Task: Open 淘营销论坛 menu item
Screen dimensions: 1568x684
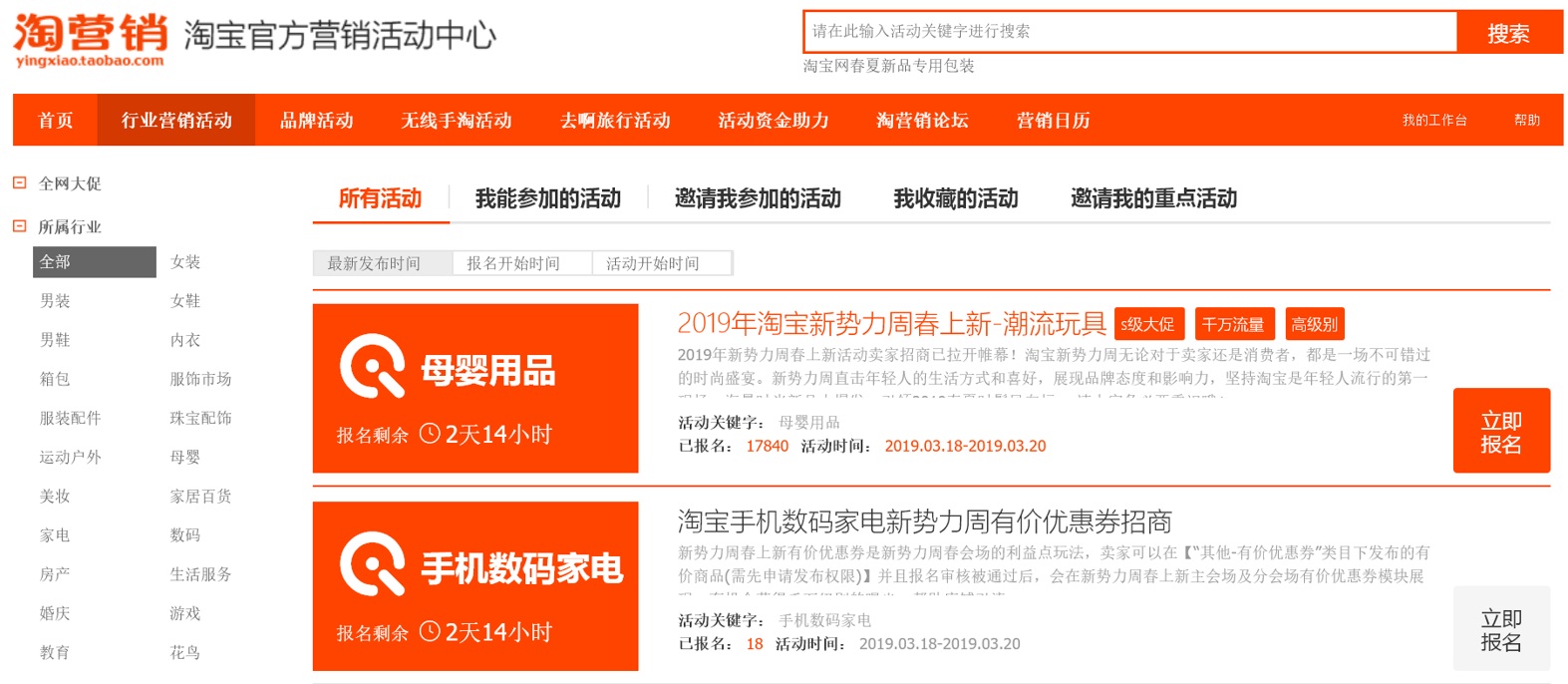Action: pos(922,120)
